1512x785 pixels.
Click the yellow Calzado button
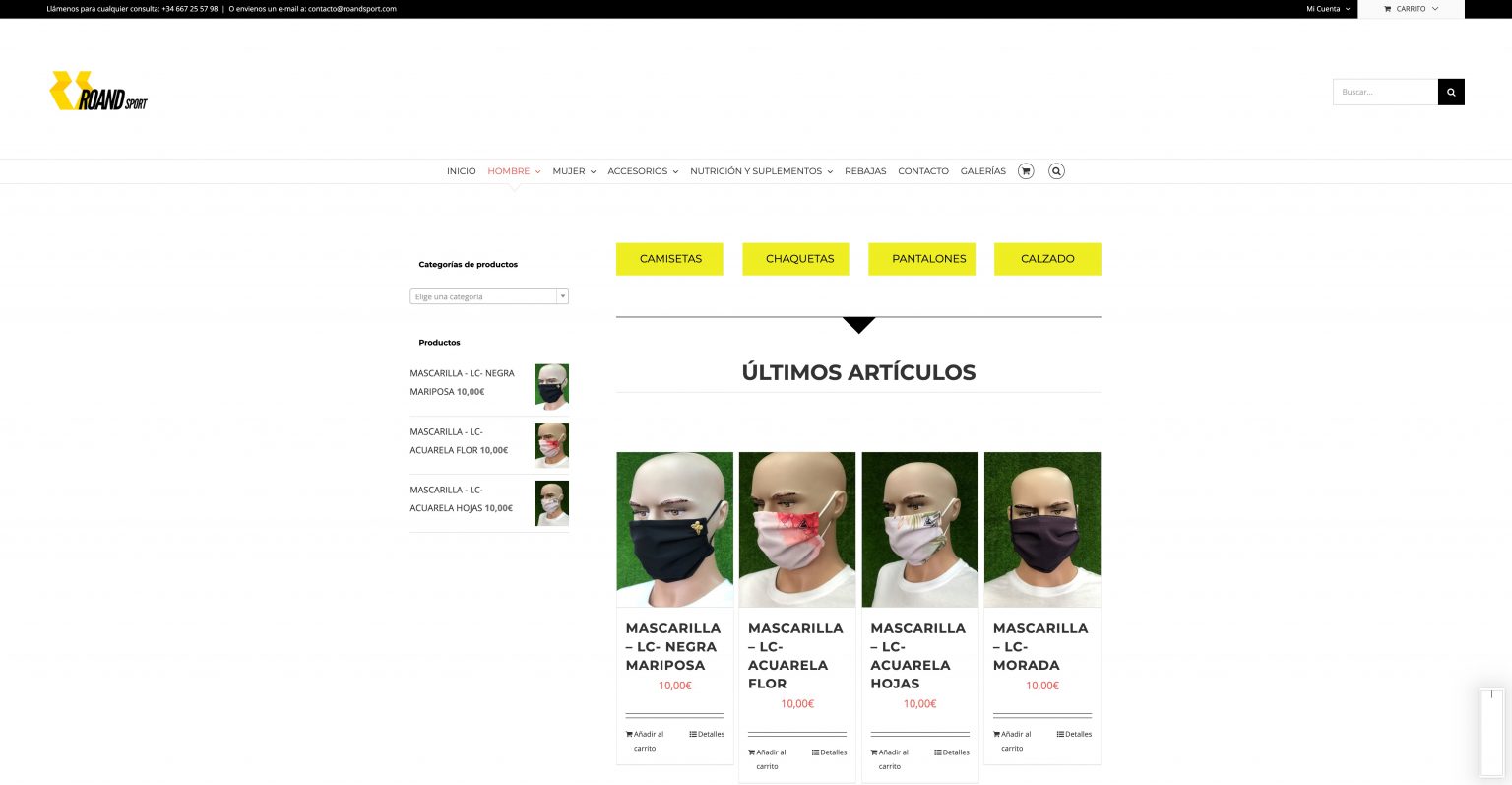(1047, 259)
